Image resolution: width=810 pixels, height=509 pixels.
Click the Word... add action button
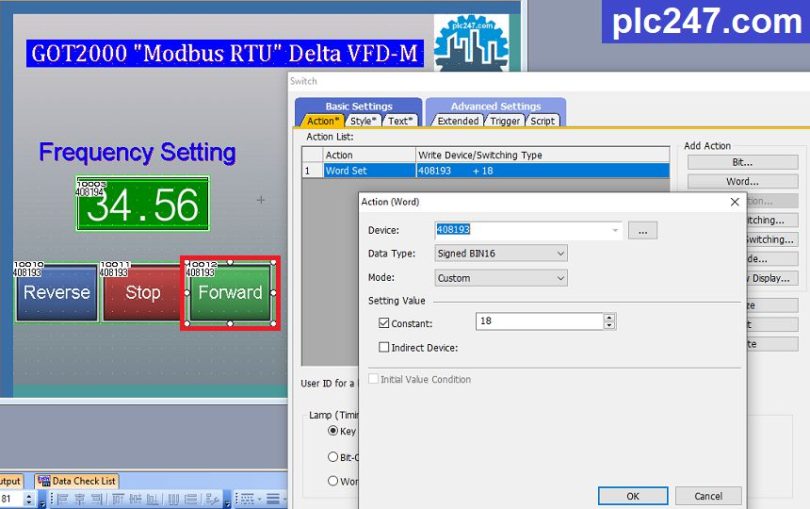(742, 181)
